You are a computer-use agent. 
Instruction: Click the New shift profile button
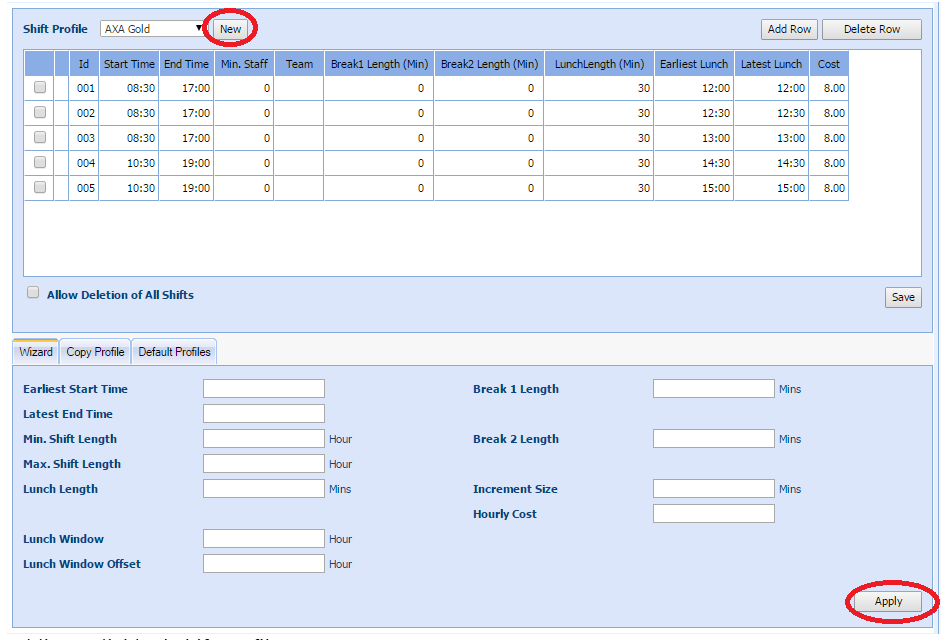[230, 29]
